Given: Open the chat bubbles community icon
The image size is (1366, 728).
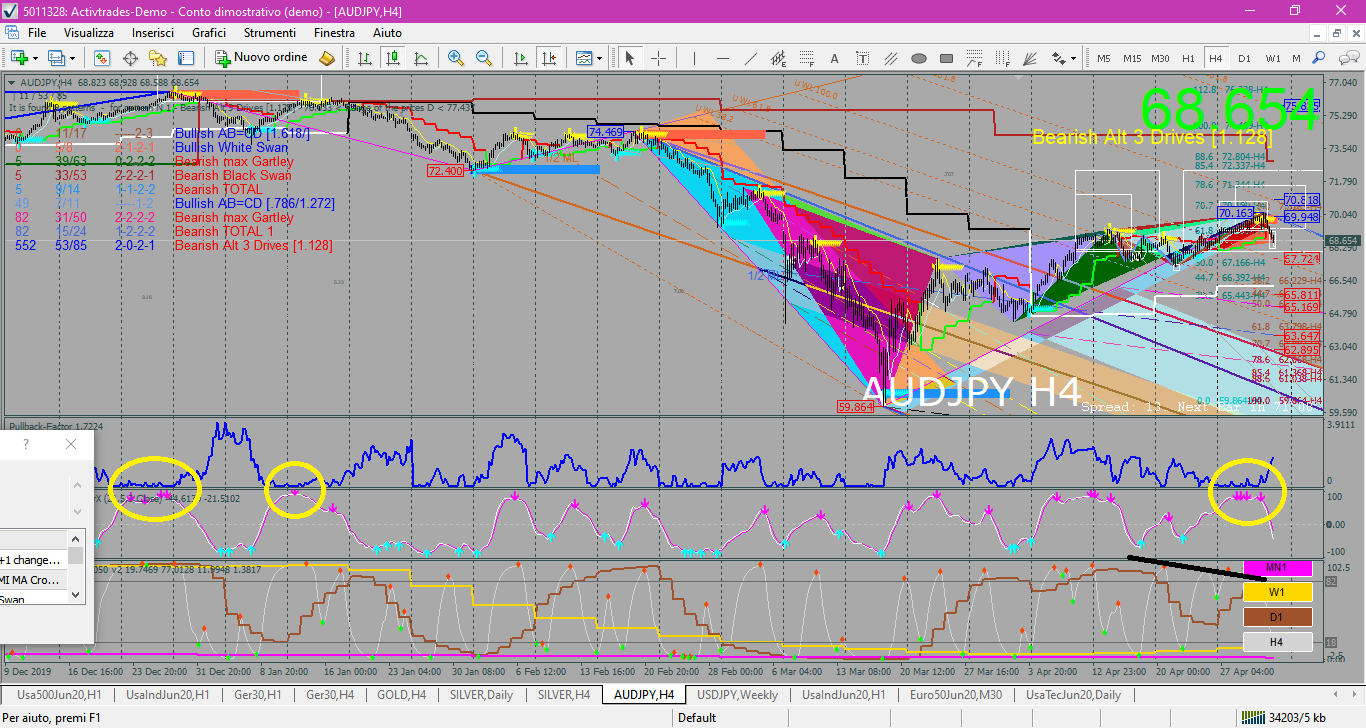Looking at the screenshot, I should 1347,58.
